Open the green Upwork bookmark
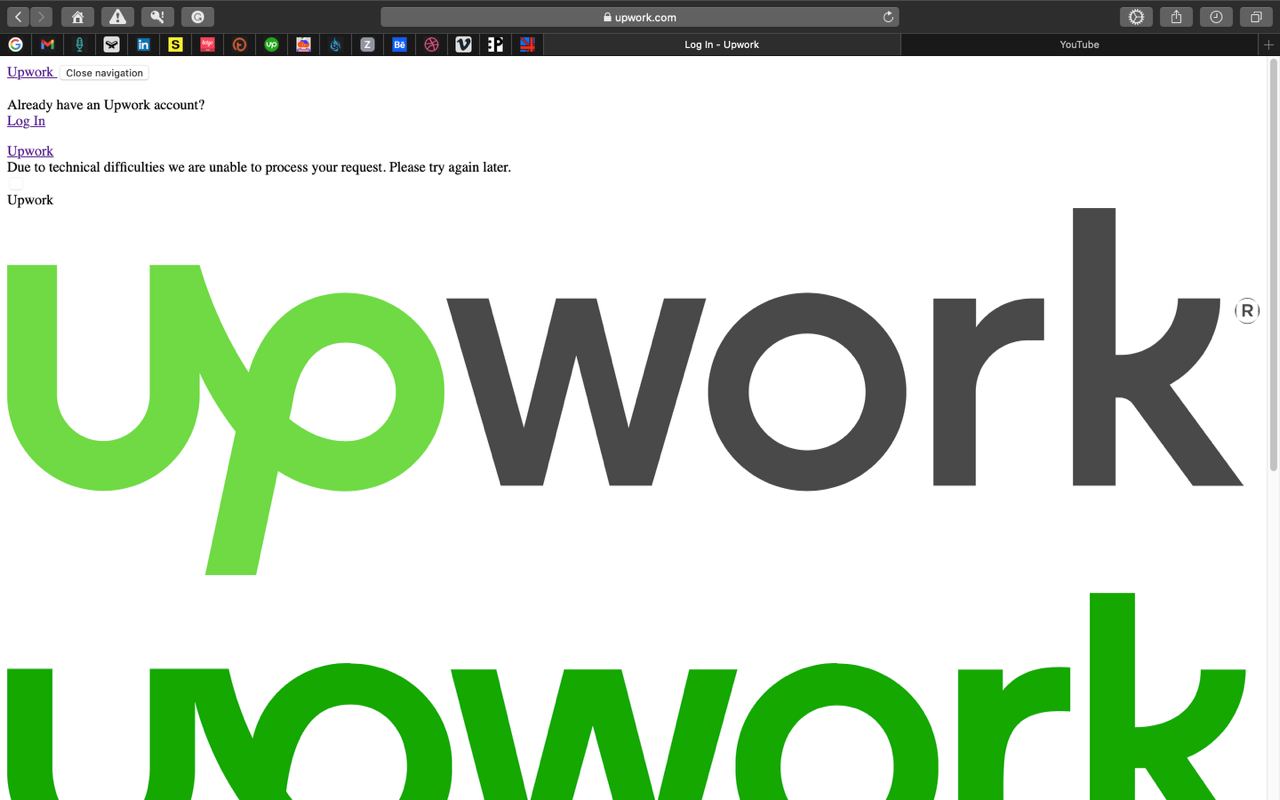 click(271, 44)
